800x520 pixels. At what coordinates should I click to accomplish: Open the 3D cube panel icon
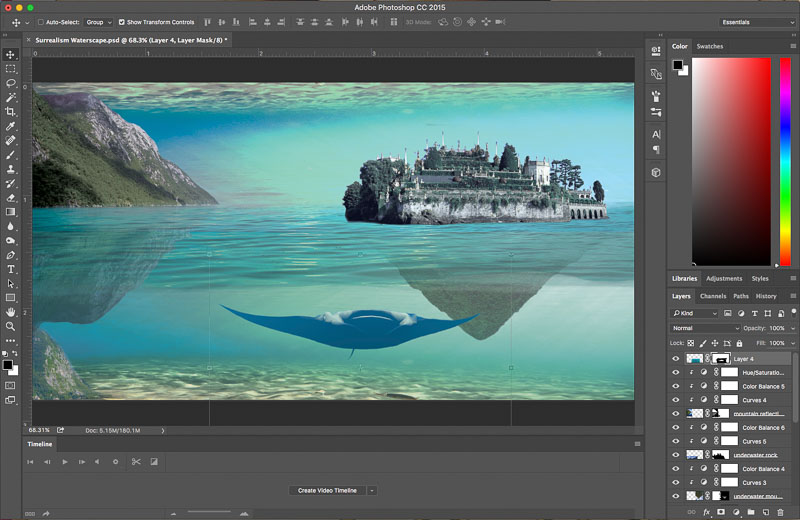pyautogui.click(x=656, y=172)
